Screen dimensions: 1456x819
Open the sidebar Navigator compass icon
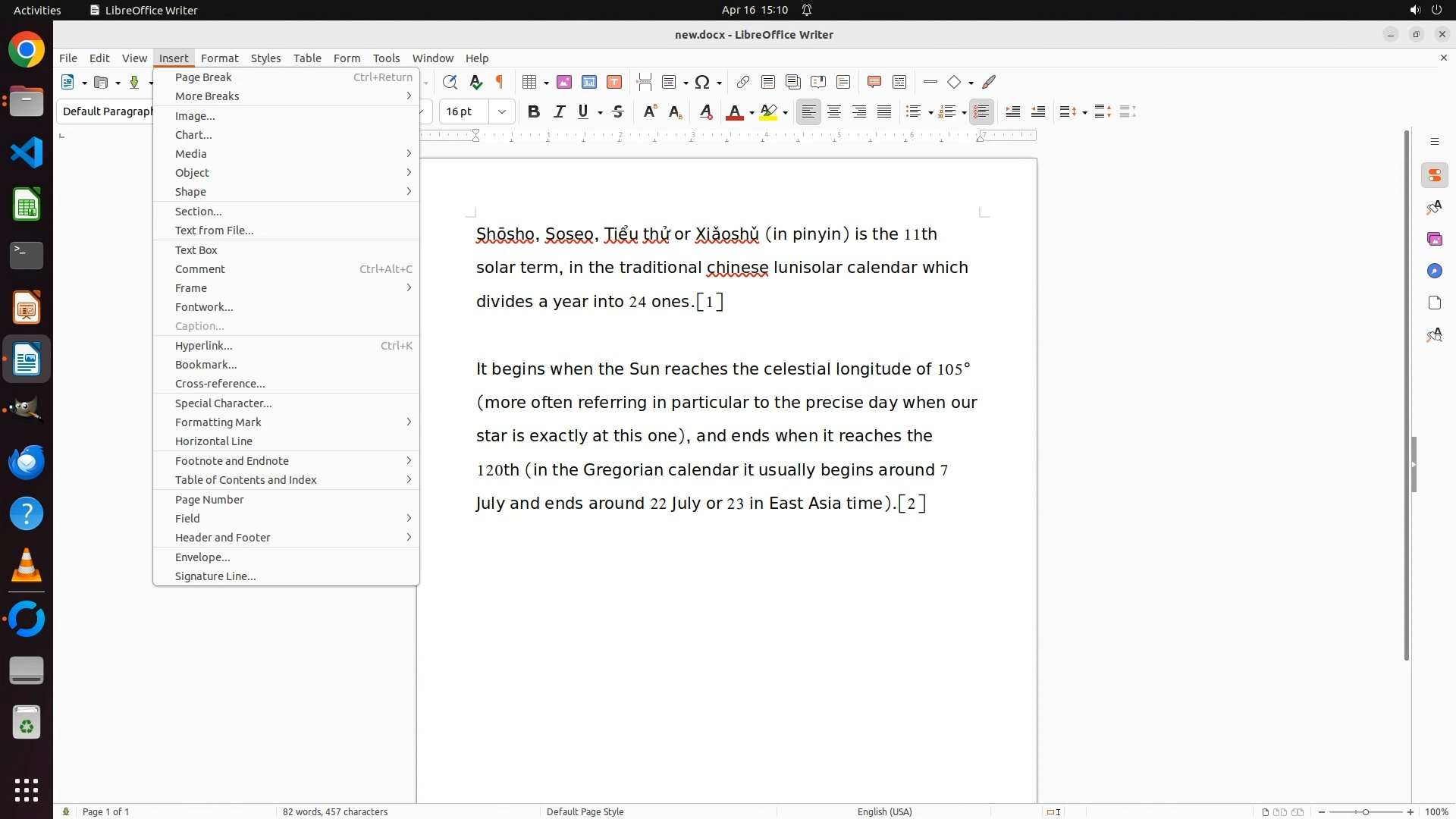[x=1434, y=271]
